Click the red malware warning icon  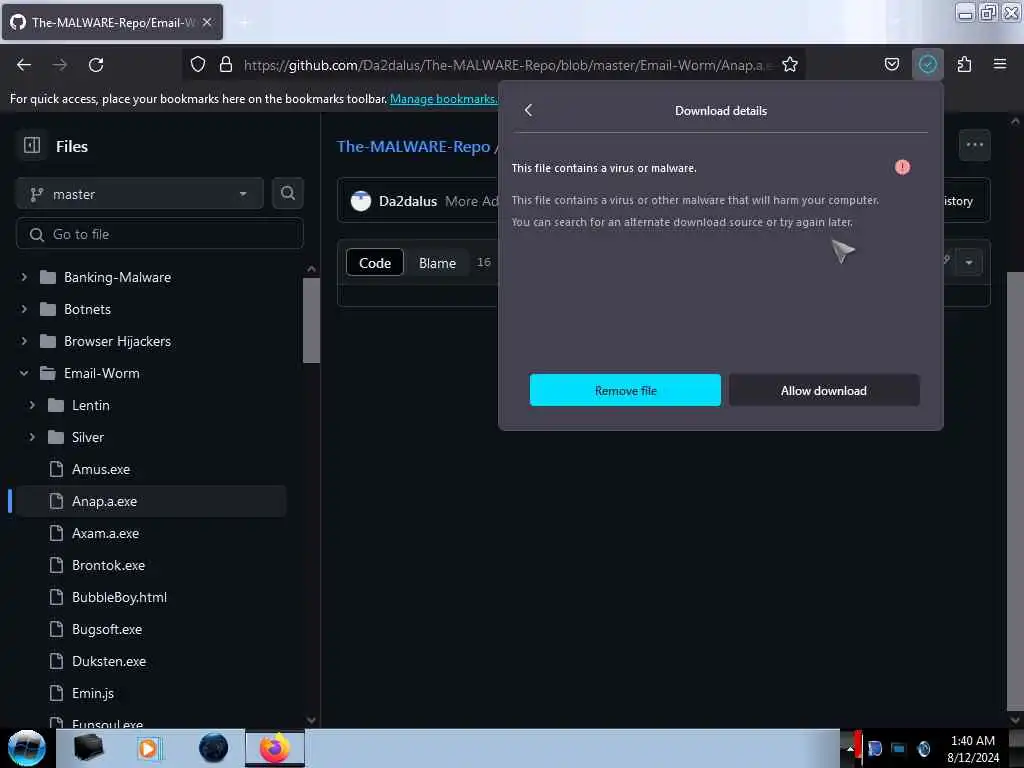902,167
